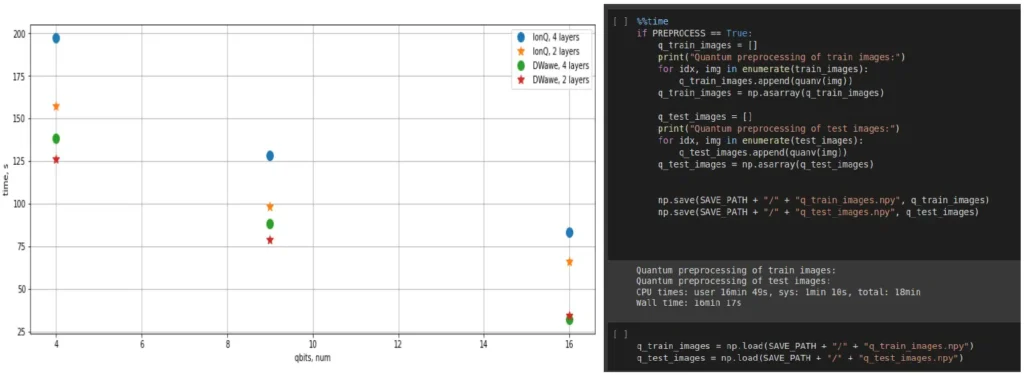Click the blue point at 9 qbits
The width and height of the screenshot is (1024, 376).
tap(270, 155)
